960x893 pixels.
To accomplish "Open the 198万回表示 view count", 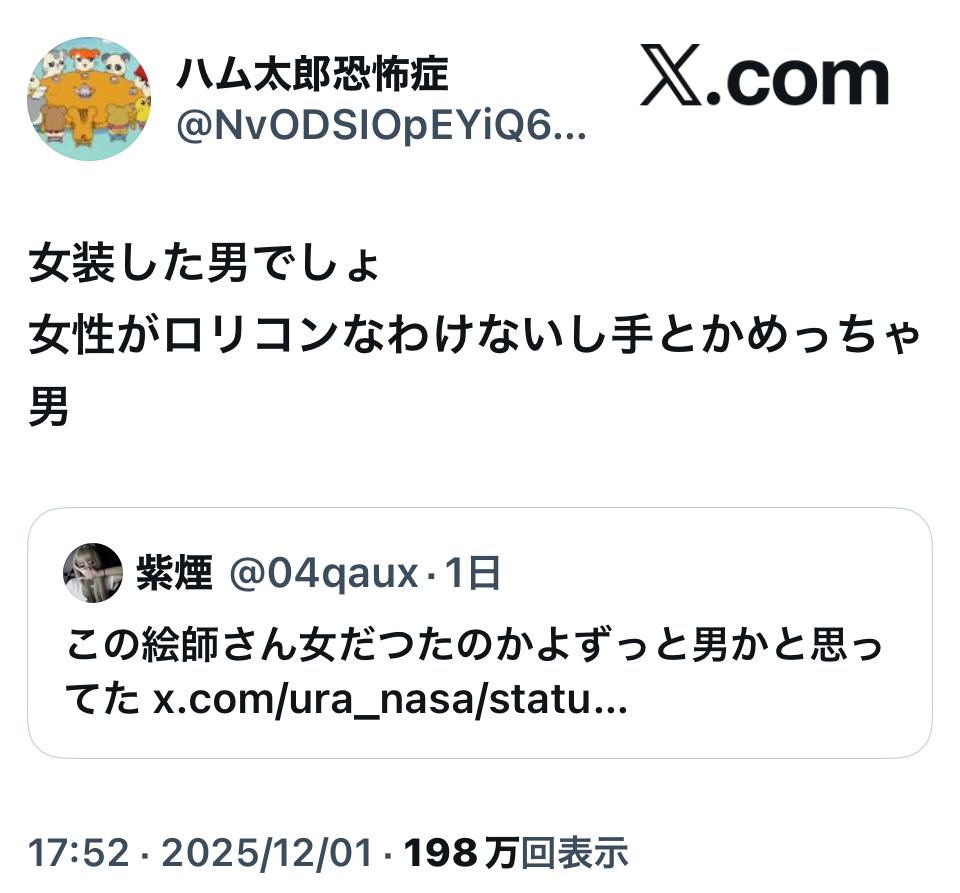I will tap(516, 853).
